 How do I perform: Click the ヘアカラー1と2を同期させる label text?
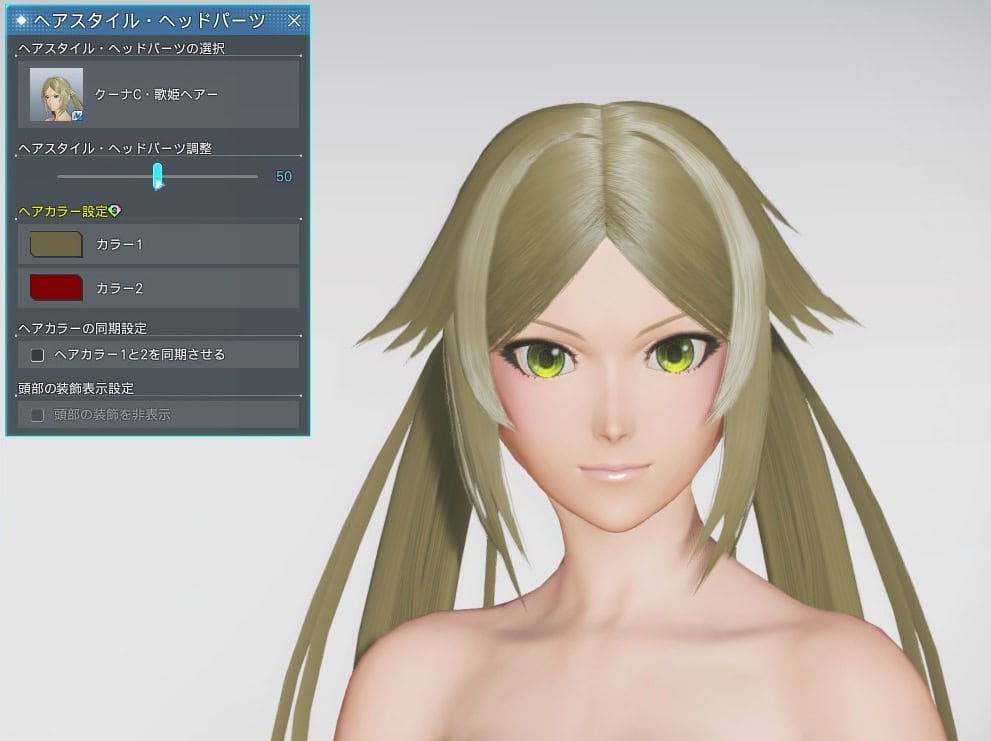click(139, 355)
